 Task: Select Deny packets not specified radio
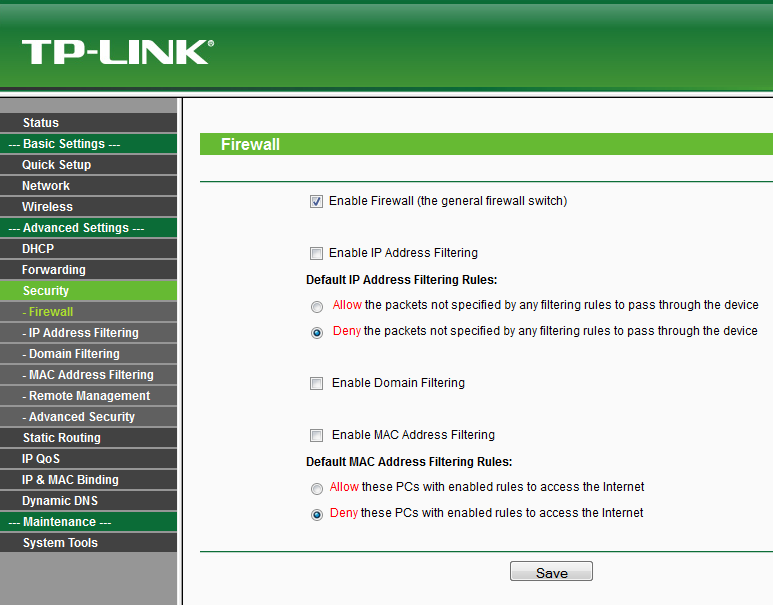317,333
